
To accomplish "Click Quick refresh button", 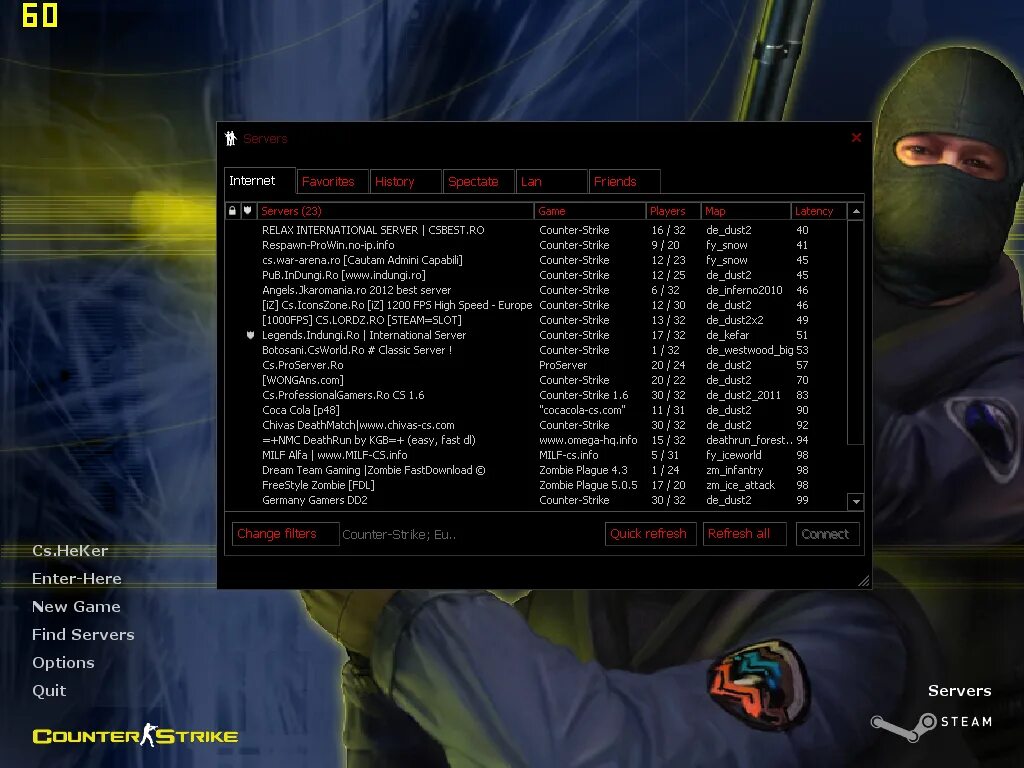I will 650,534.
